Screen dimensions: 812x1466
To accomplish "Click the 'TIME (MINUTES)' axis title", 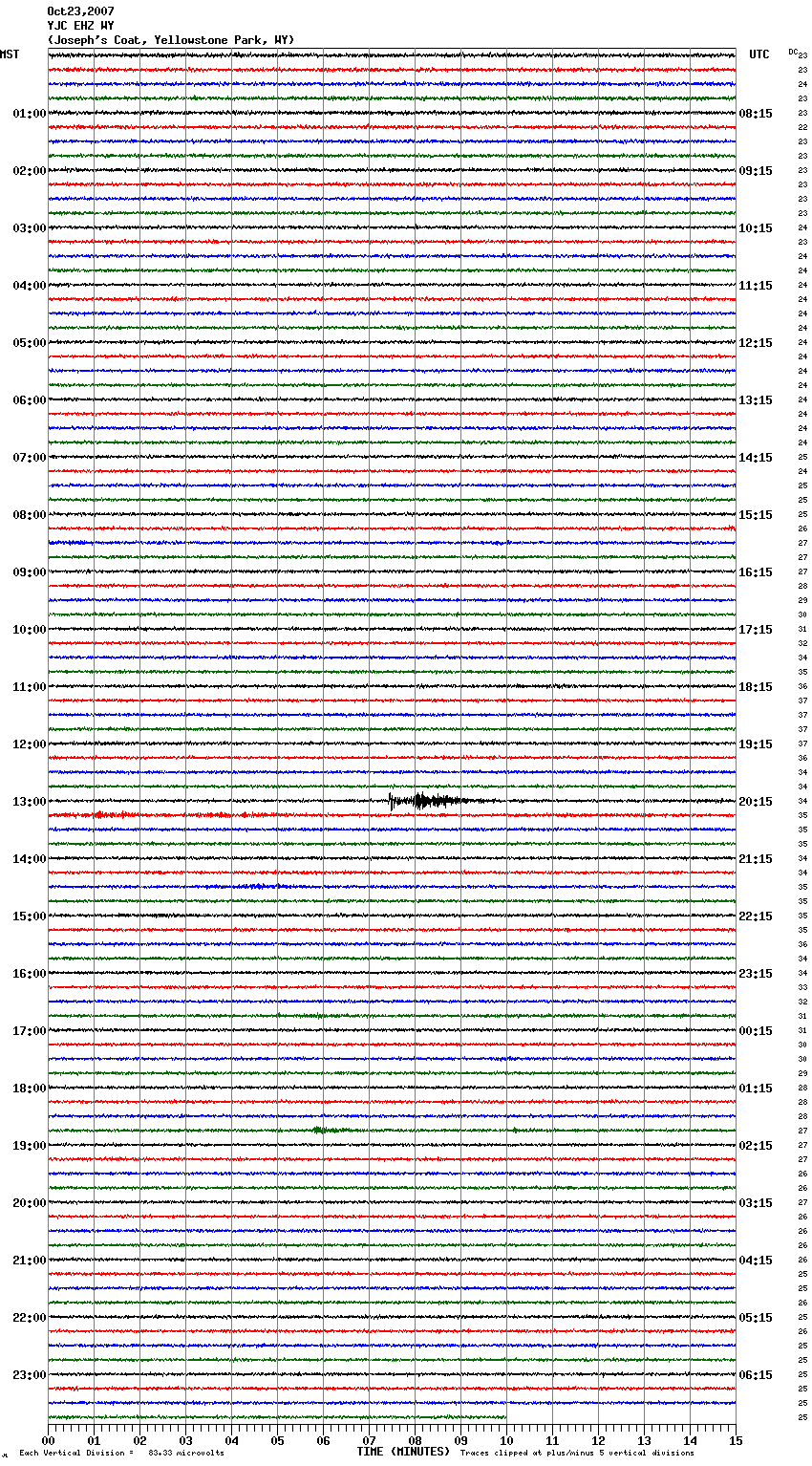I will (x=403, y=1452).
